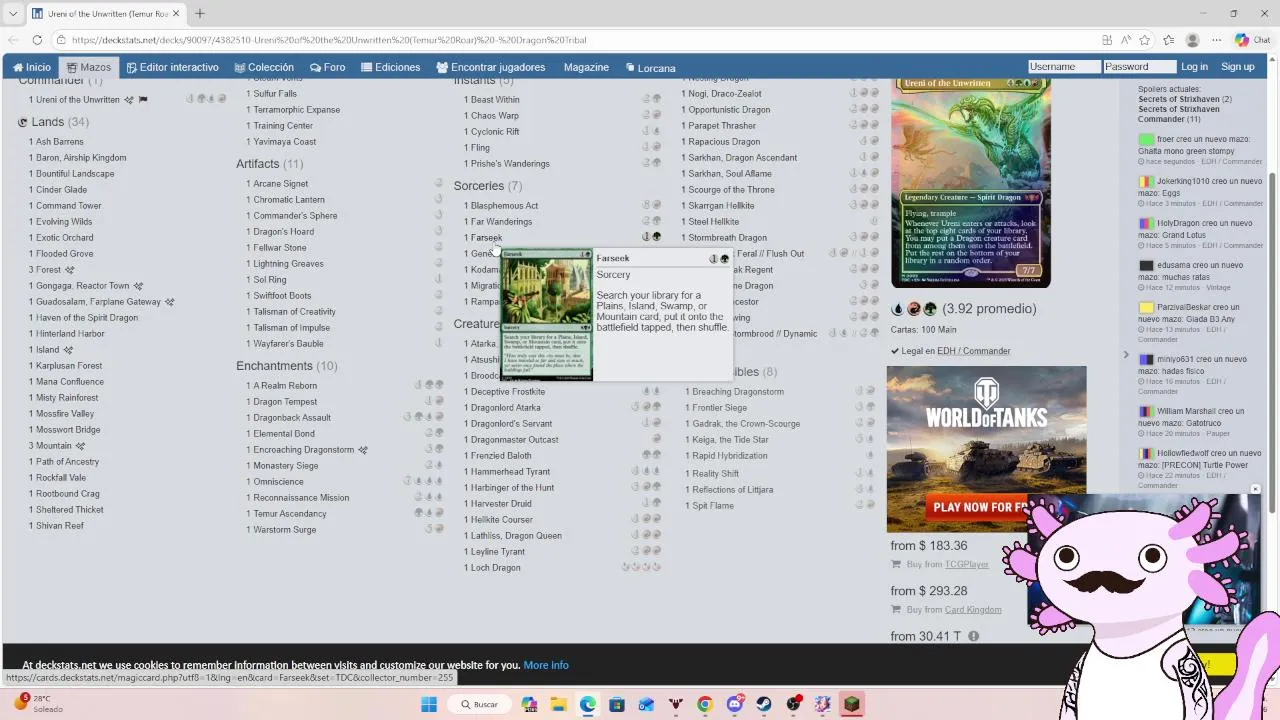Screen dimensions: 1280x720
Task: Open the tab search dropdown arrow
Action: [x=13, y=14]
